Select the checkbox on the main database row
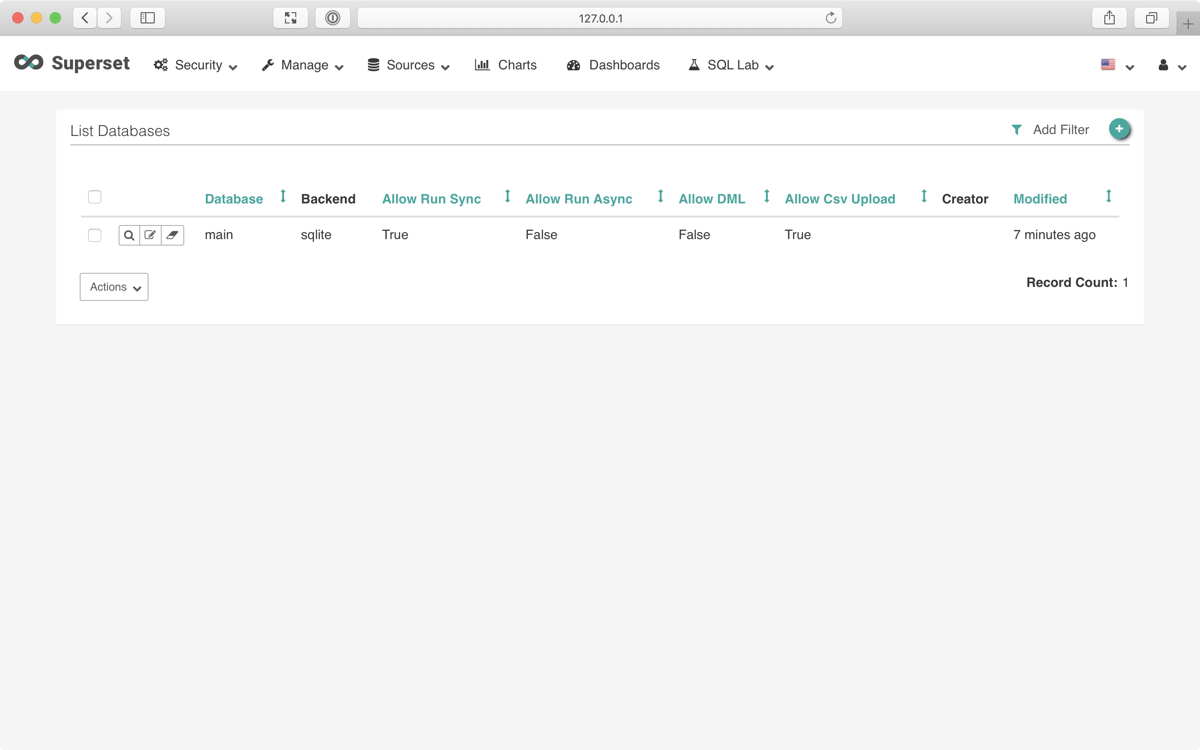 pos(94,235)
